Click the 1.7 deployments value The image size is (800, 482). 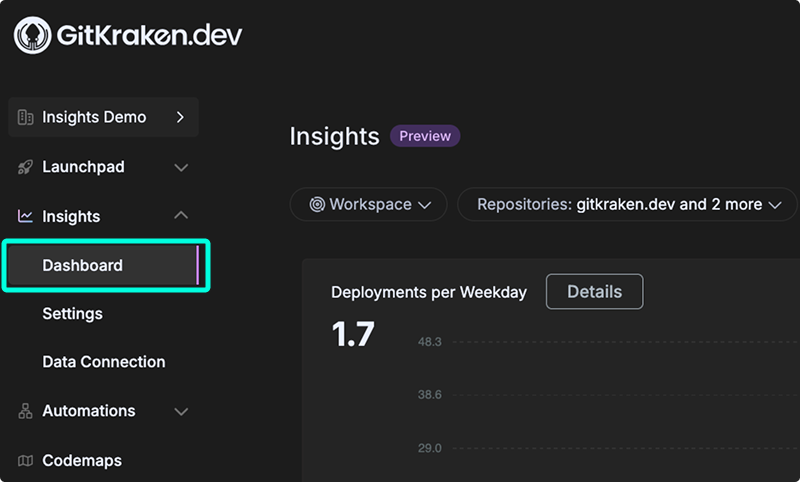pos(353,335)
